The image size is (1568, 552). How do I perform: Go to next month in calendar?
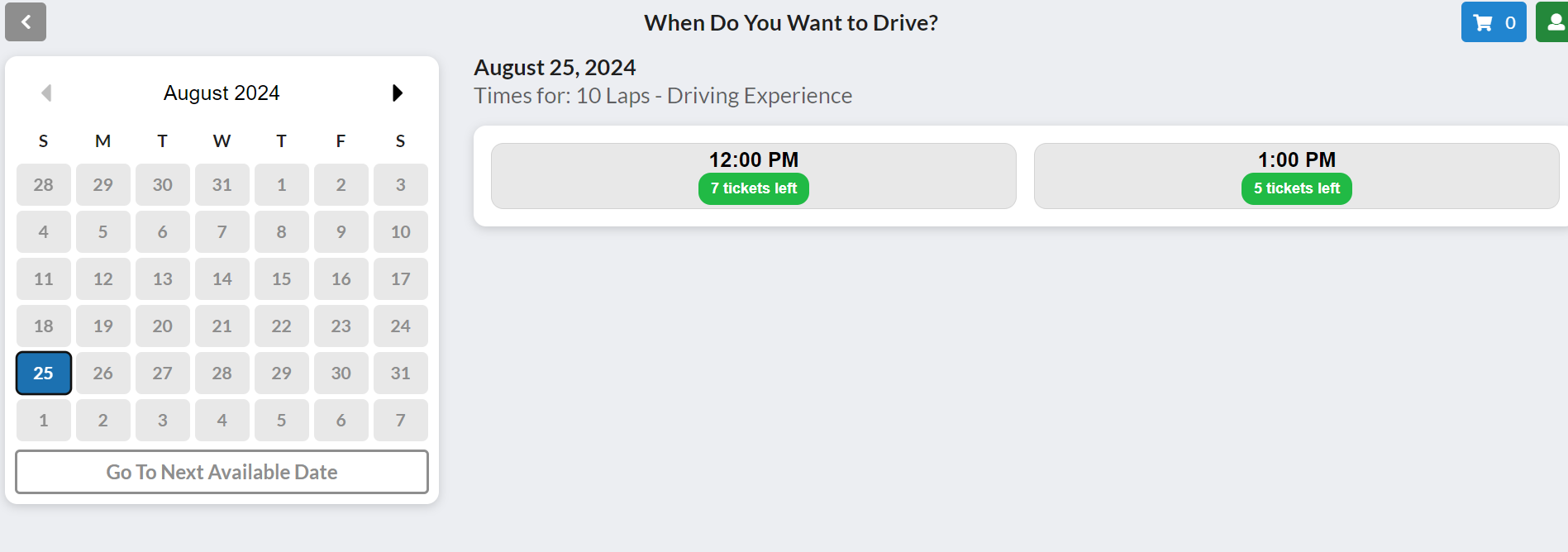point(397,93)
